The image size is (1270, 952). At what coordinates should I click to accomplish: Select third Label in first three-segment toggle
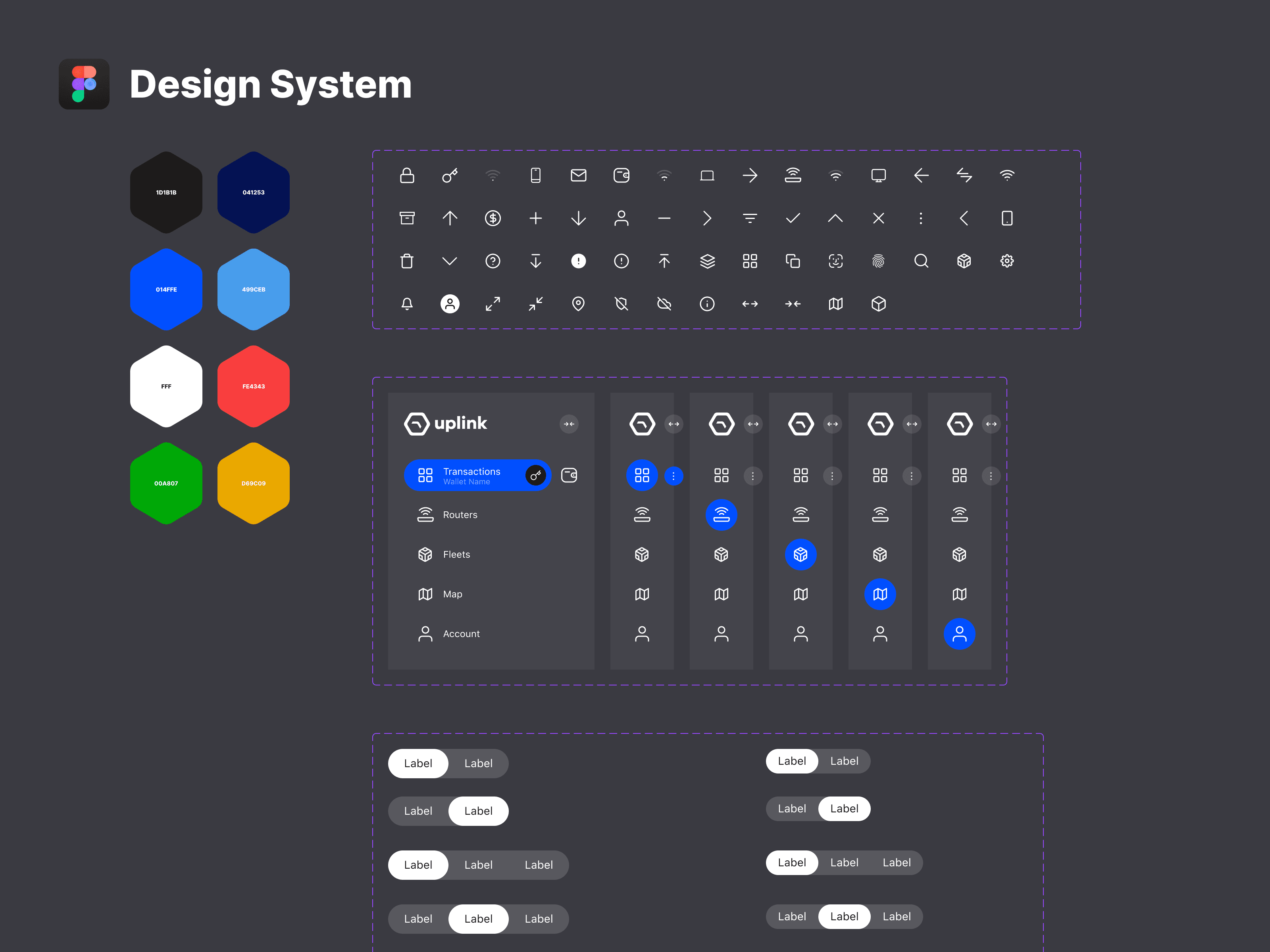point(538,865)
